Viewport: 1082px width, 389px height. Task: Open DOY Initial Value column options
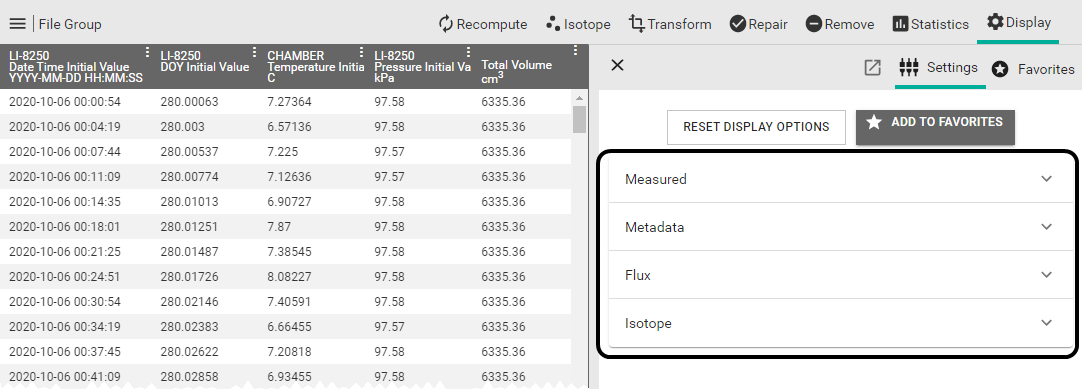pos(254,52)
